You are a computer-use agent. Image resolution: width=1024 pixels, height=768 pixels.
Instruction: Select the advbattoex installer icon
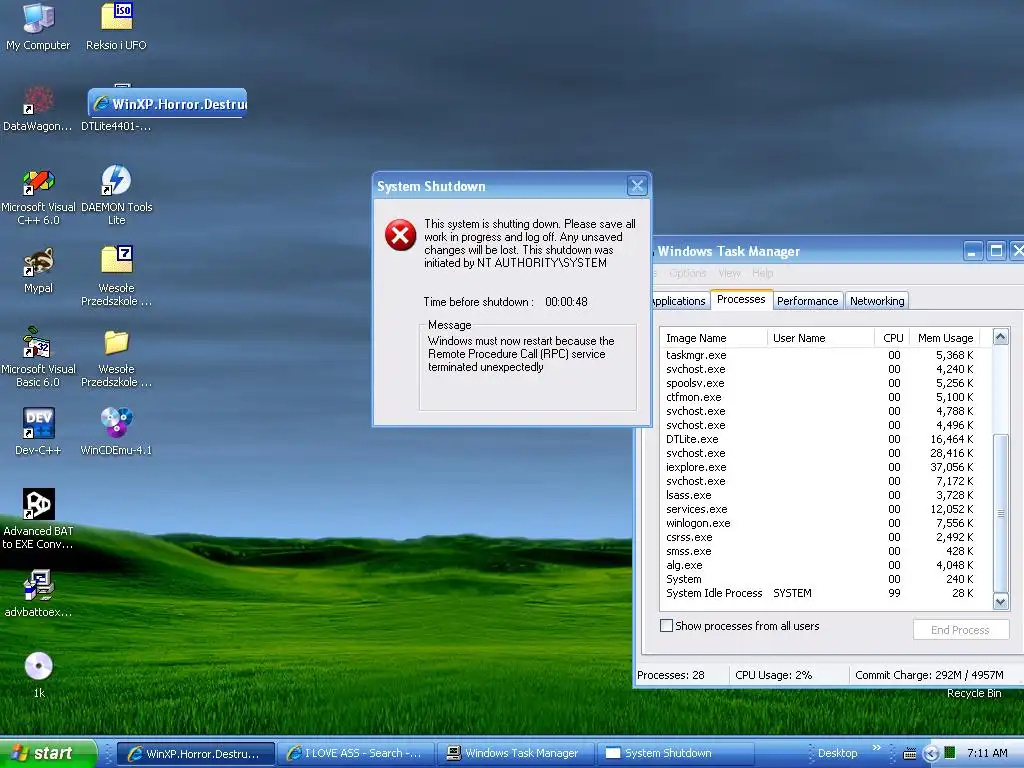[x=38, y=585]
